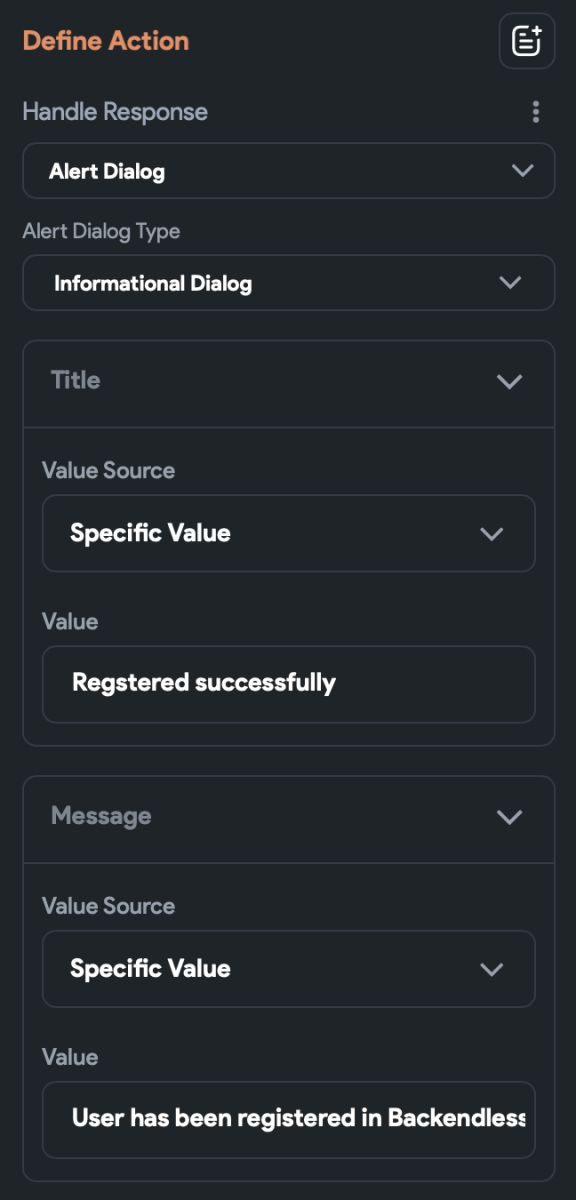Click the chevron arrow beside Informational Dialog
This screenshot has width=576, height=1200.
[x=510, y=283]
